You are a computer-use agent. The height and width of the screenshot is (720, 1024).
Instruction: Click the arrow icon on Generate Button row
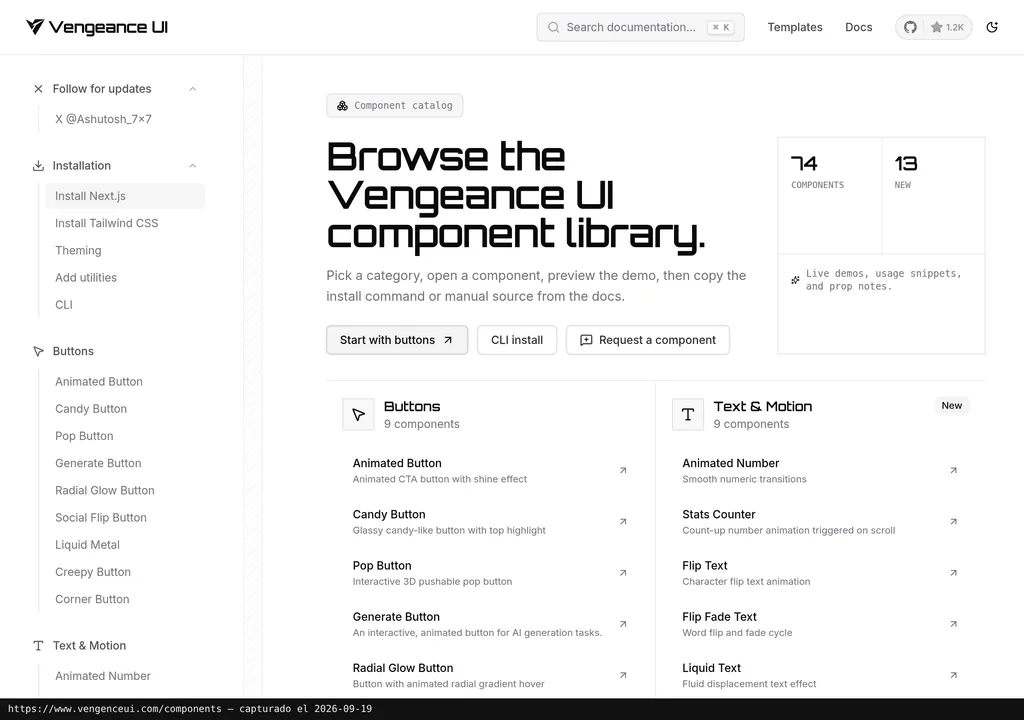(623, 624)
